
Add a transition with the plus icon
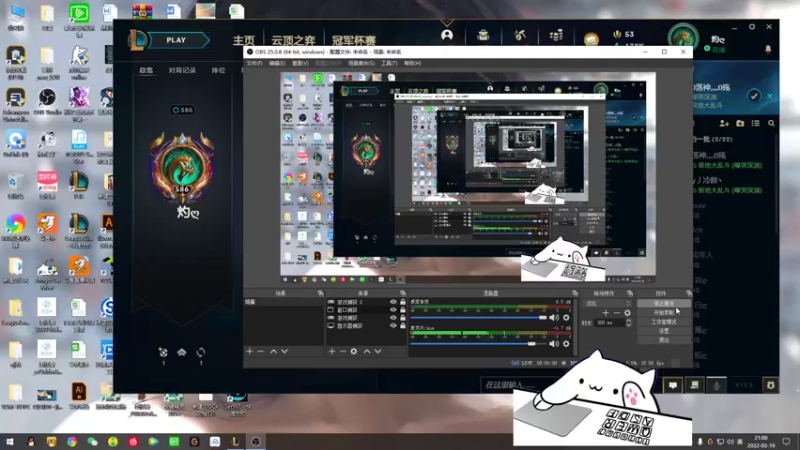click(606, 313)
